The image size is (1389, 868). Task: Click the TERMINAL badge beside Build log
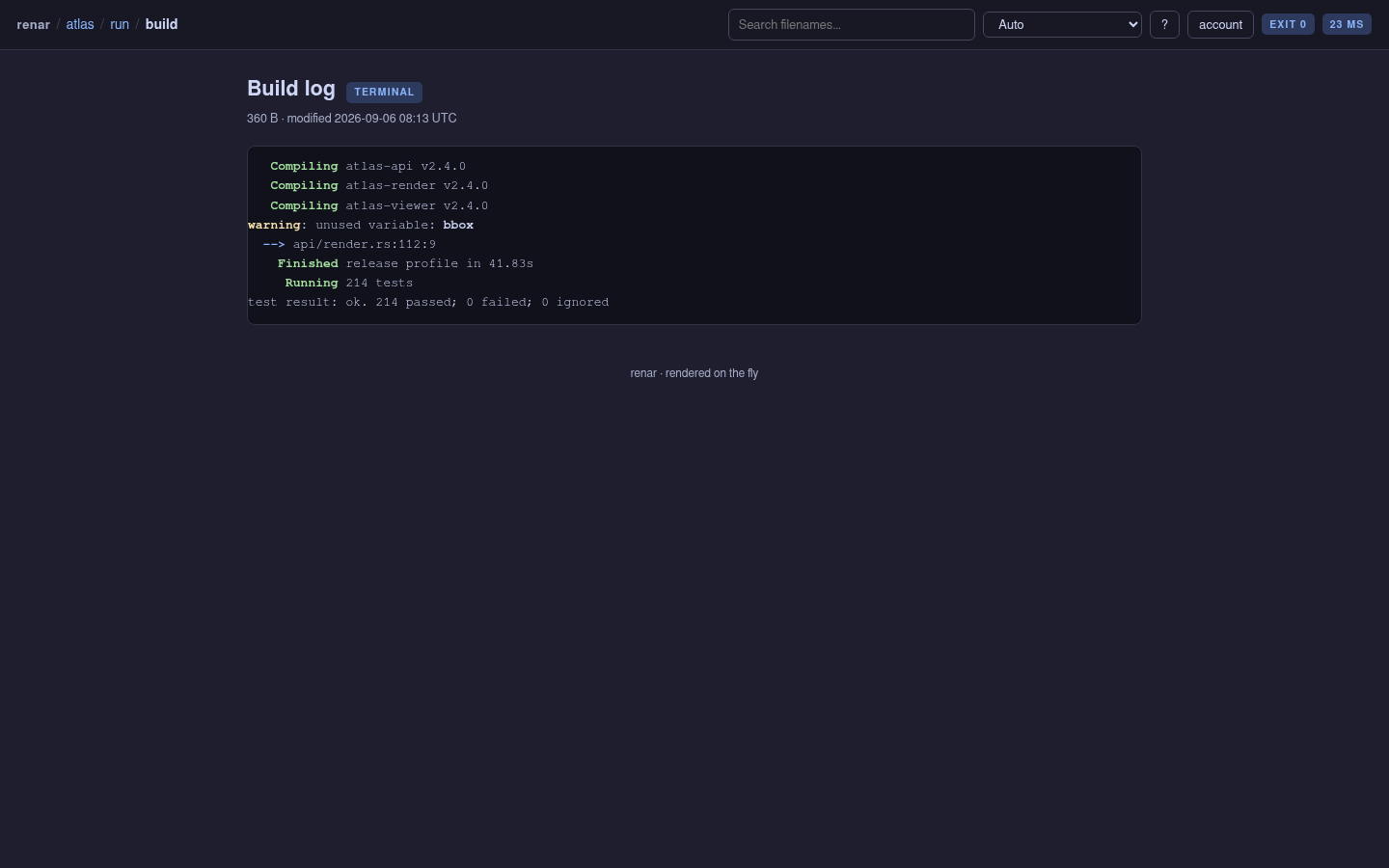(x=384, y=93)
